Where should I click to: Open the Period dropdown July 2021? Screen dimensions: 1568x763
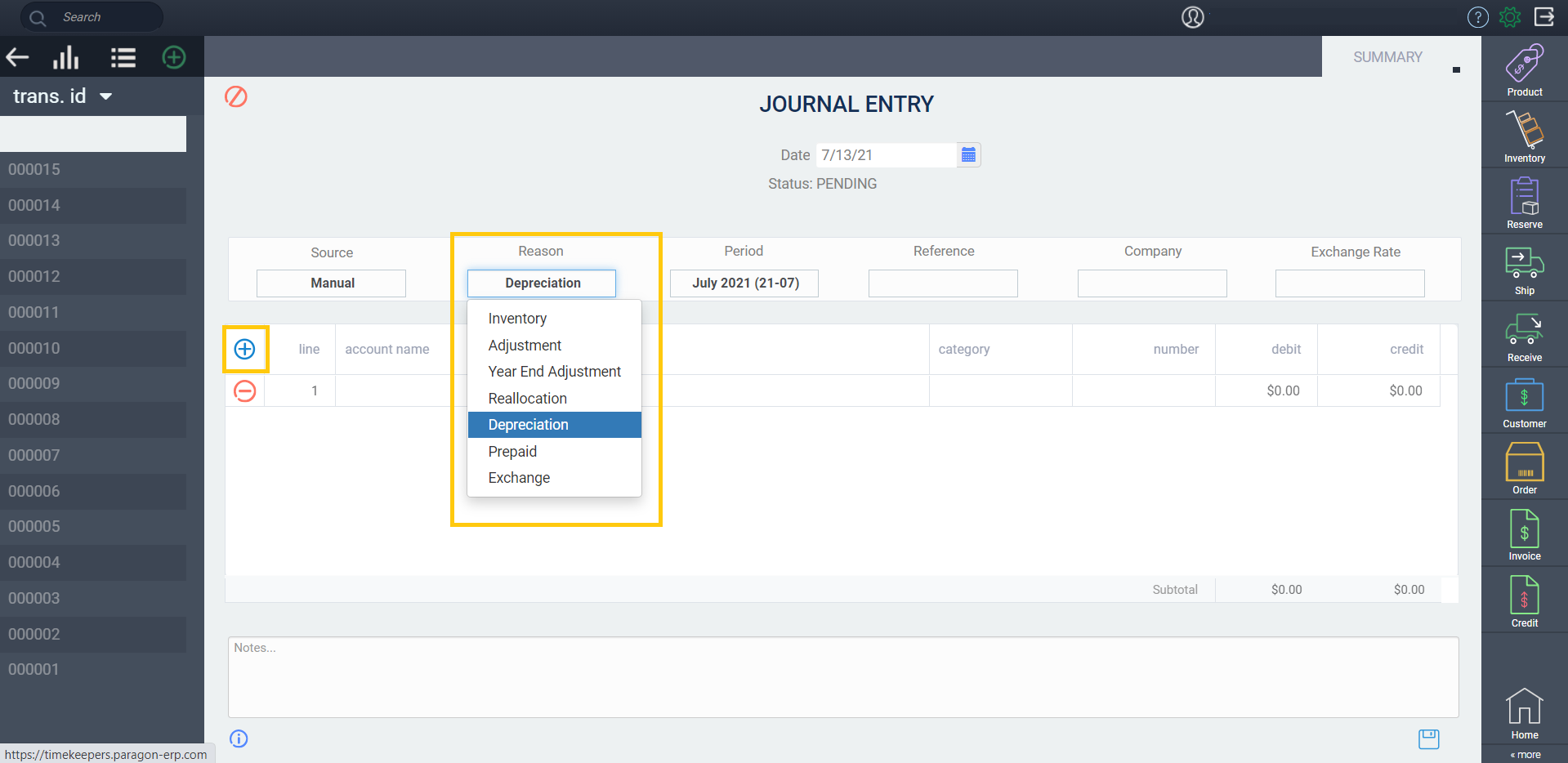[744, 283]
